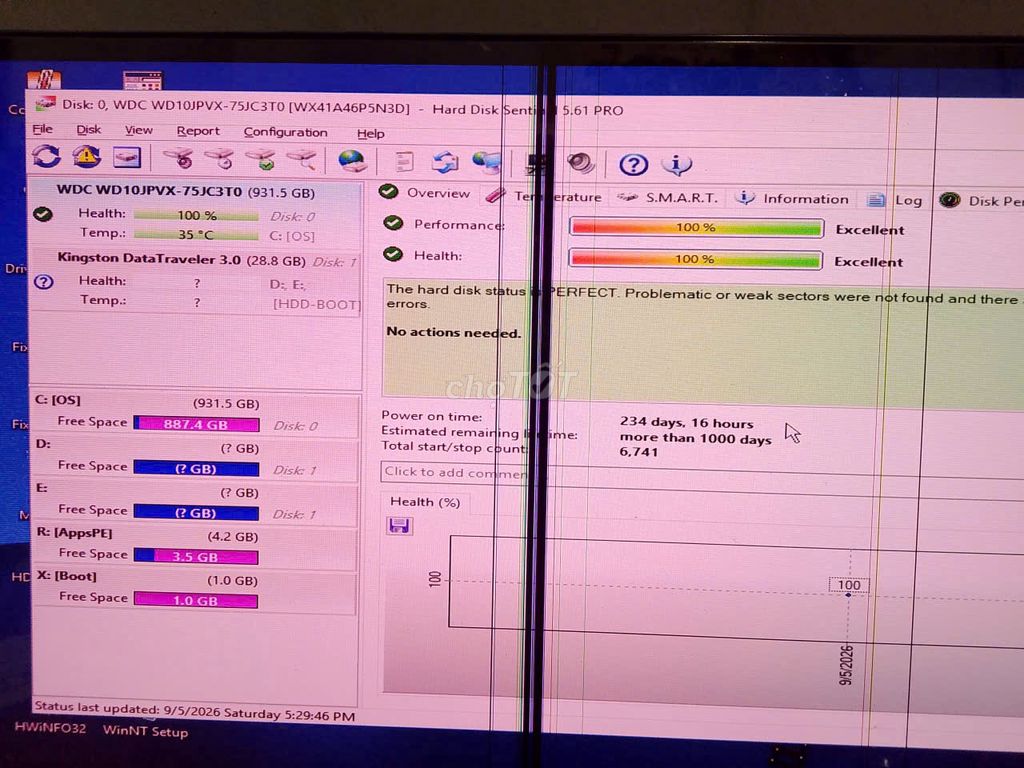The height and width of the screenshot is (768, 1024).
Task: Click the disk panel toolbar icon
Action: (x=127, y=157)
